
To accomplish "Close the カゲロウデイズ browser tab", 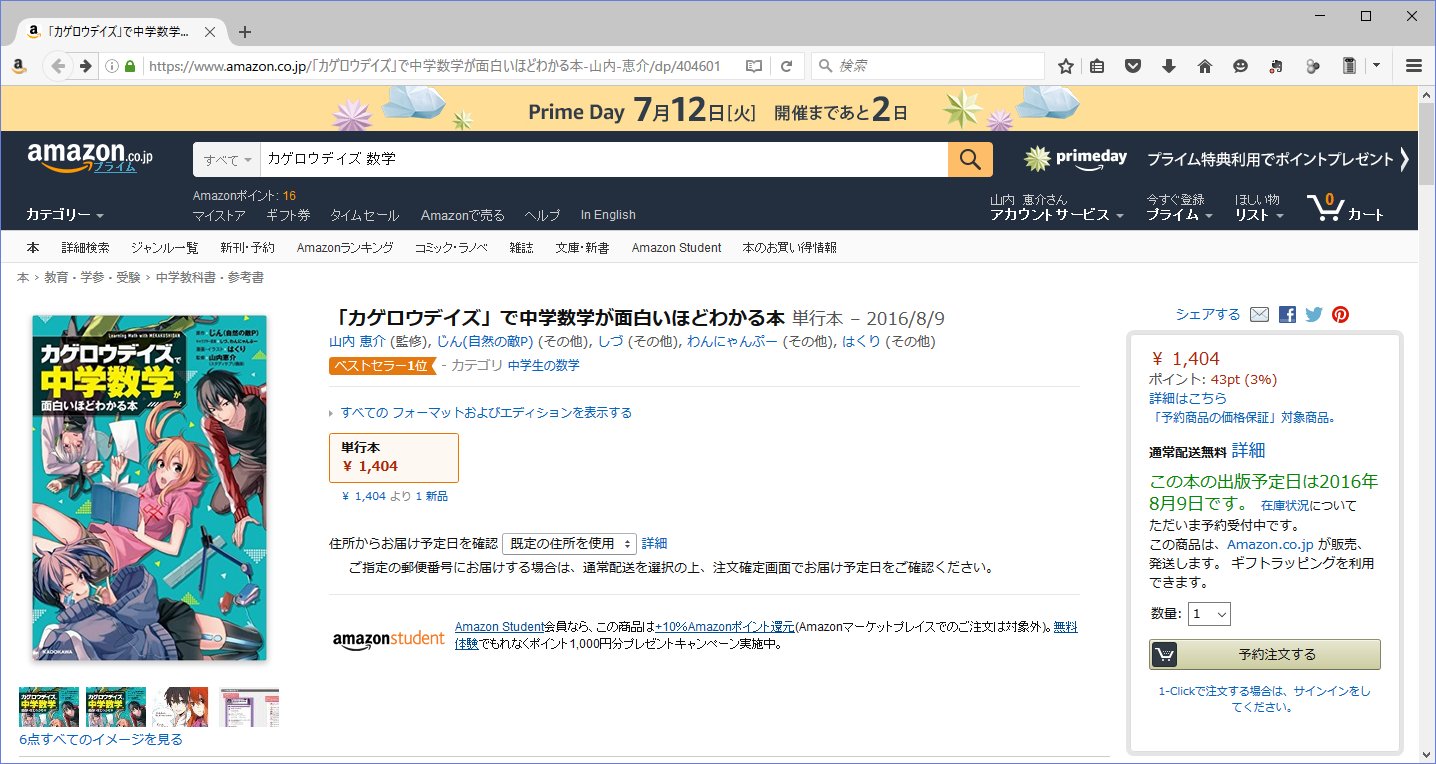I will pyautogui.click(x=210, y=32).
